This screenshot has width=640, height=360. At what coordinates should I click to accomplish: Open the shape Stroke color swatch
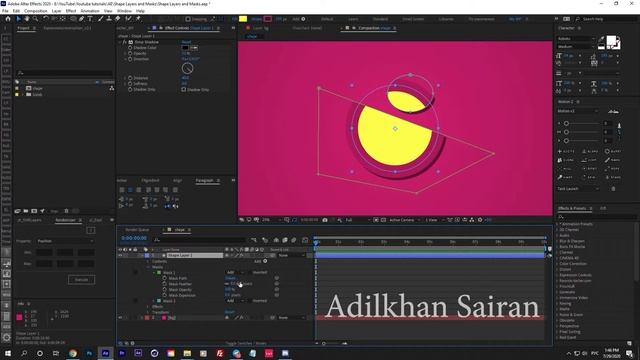click(268, 19)
